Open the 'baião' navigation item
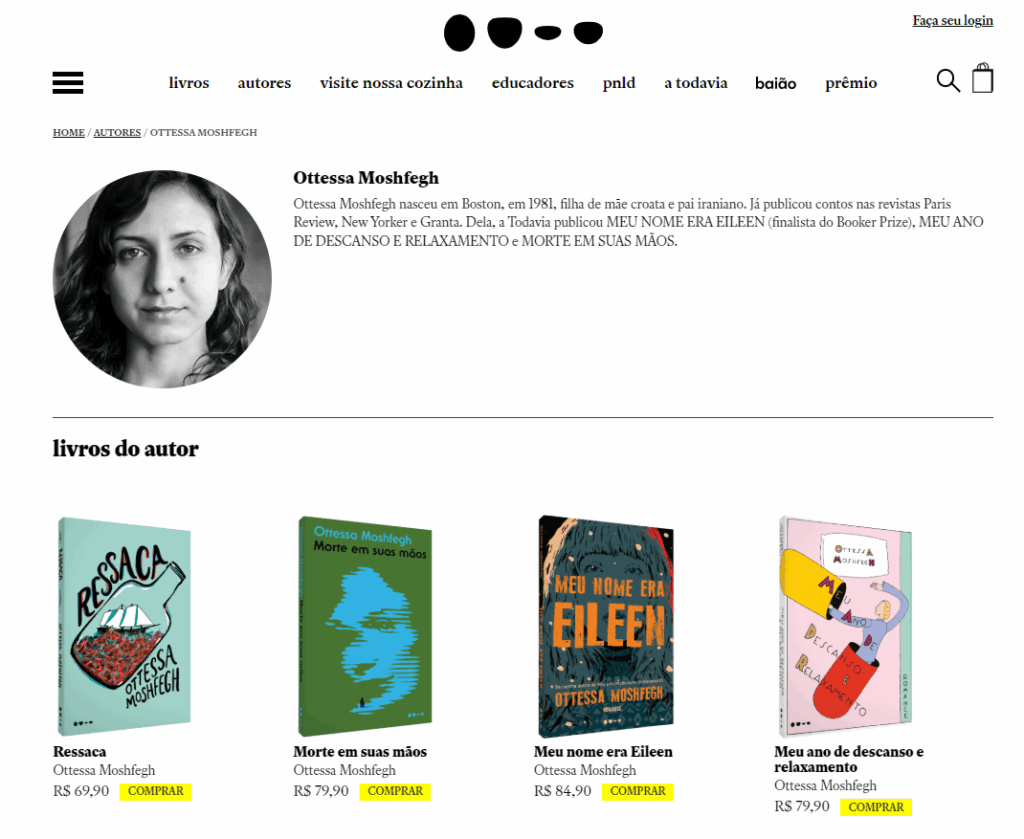This screenshot has height=839, width=1024. pyautogui.click(x=776, y=83)
